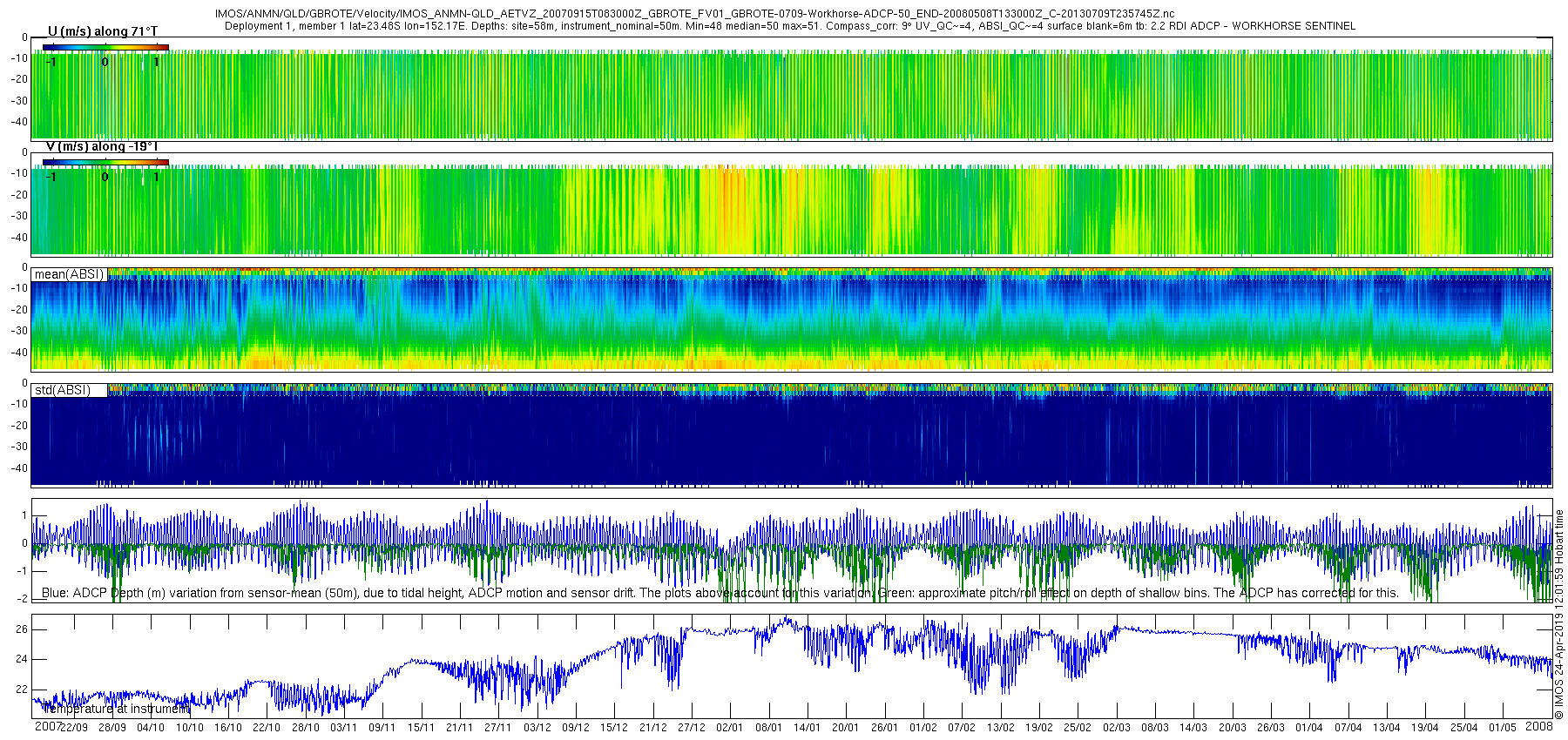The image size is (1568, 740).
Task: Click the 22/09 date tick label
Action: pos(73,728)
